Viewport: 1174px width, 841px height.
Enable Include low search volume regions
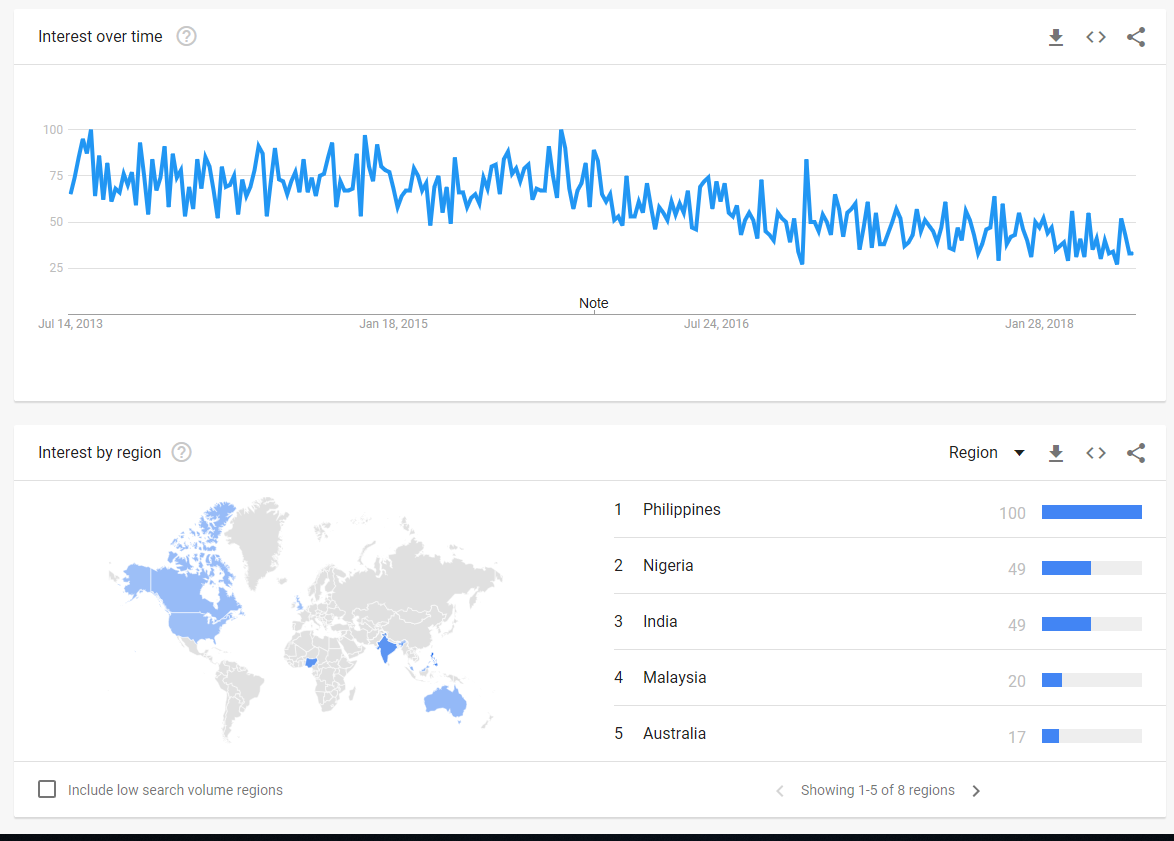(x=47, y=789)
